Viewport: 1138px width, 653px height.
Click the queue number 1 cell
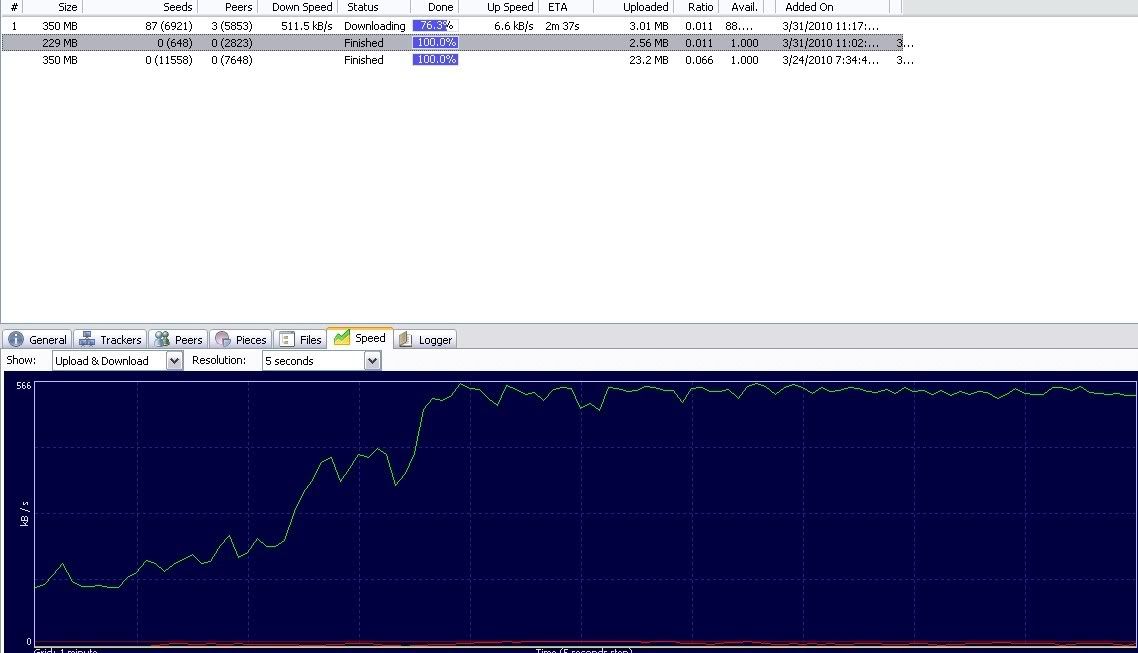[x=14, y=26]
